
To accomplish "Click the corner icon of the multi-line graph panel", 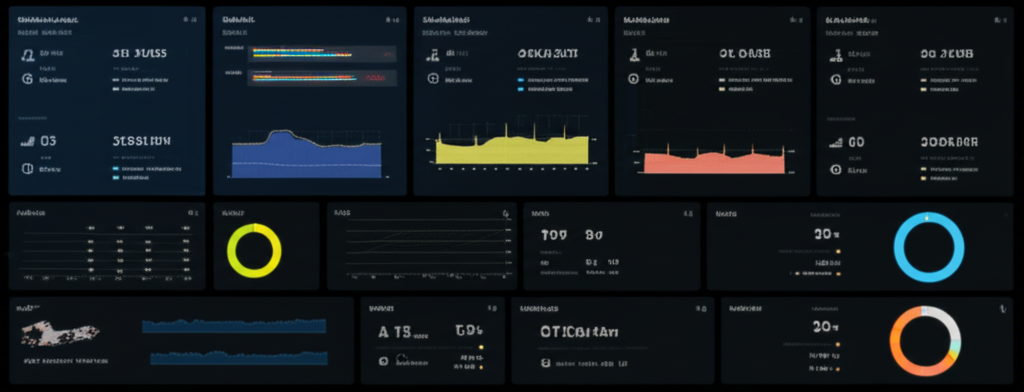I will (x=505, y=213).
